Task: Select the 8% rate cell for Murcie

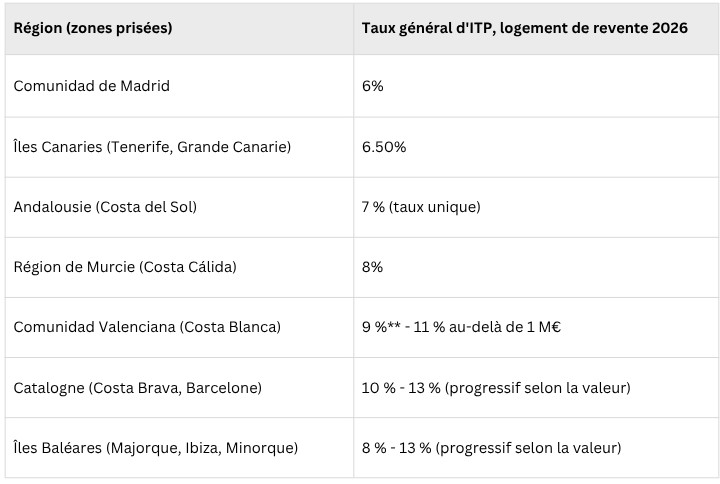Action: click(536, 267)
